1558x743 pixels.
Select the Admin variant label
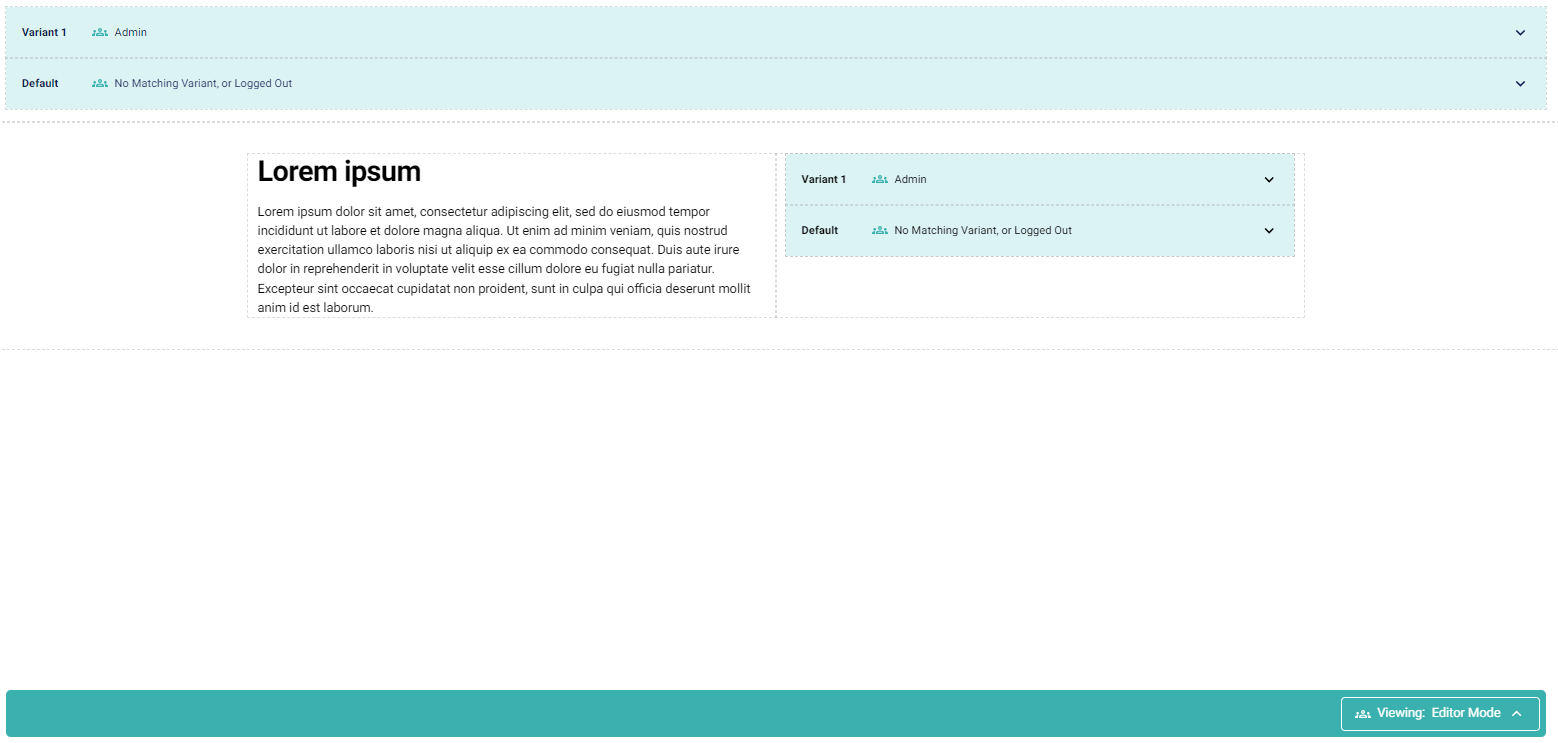(x=130, y=32)
